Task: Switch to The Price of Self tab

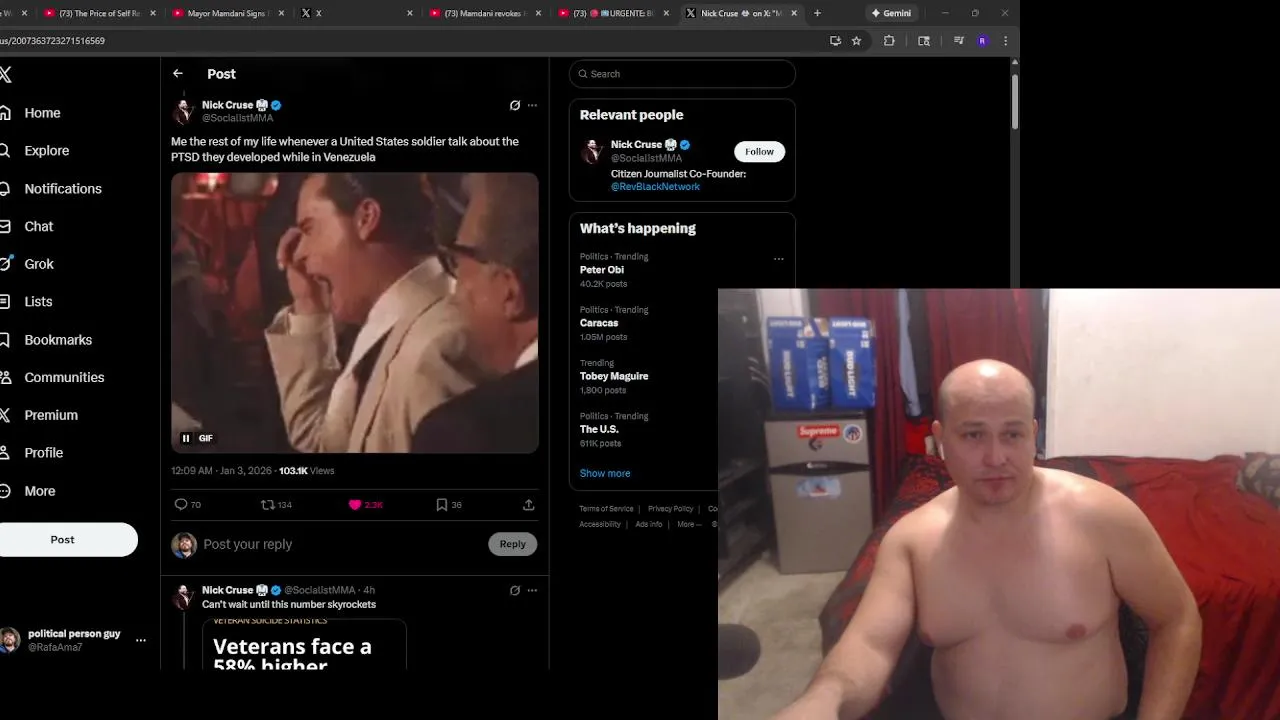Action: pyautogui.click(x=100, y=13)
